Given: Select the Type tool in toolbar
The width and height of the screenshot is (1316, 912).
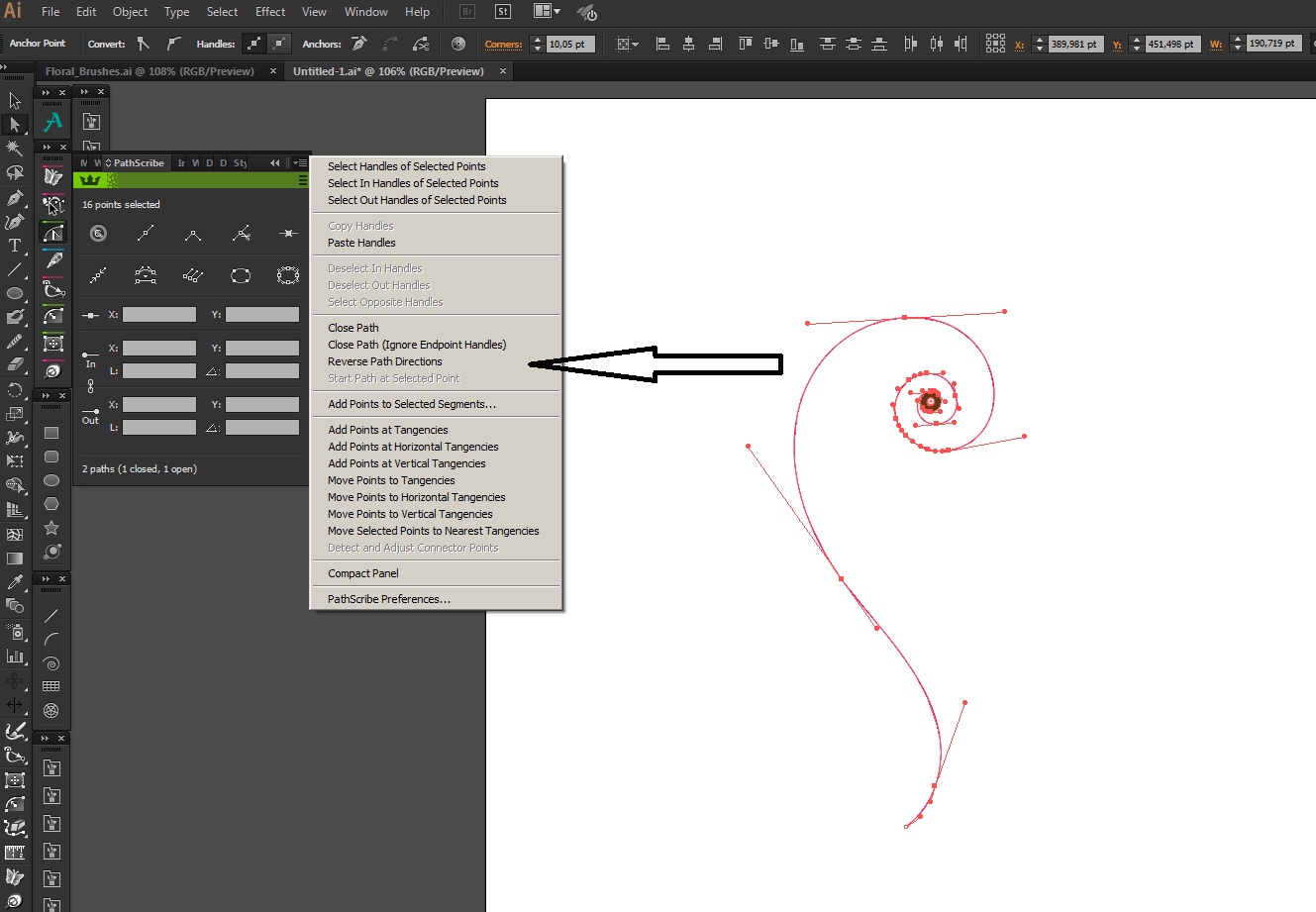Looking at the screenshot, I should 14,246.
